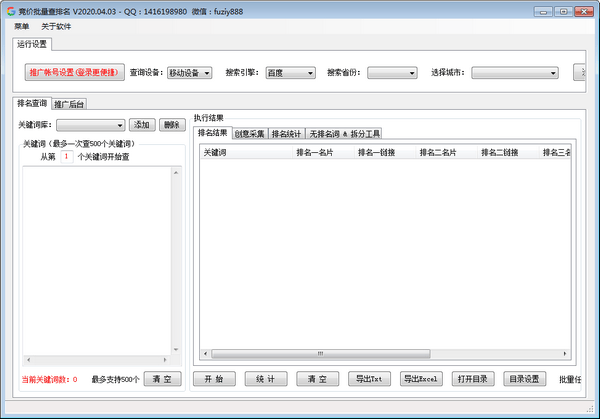Click the app icon in the title bar
The width and height of the screenshot is (600, 419).
click(x=10, y=10)
